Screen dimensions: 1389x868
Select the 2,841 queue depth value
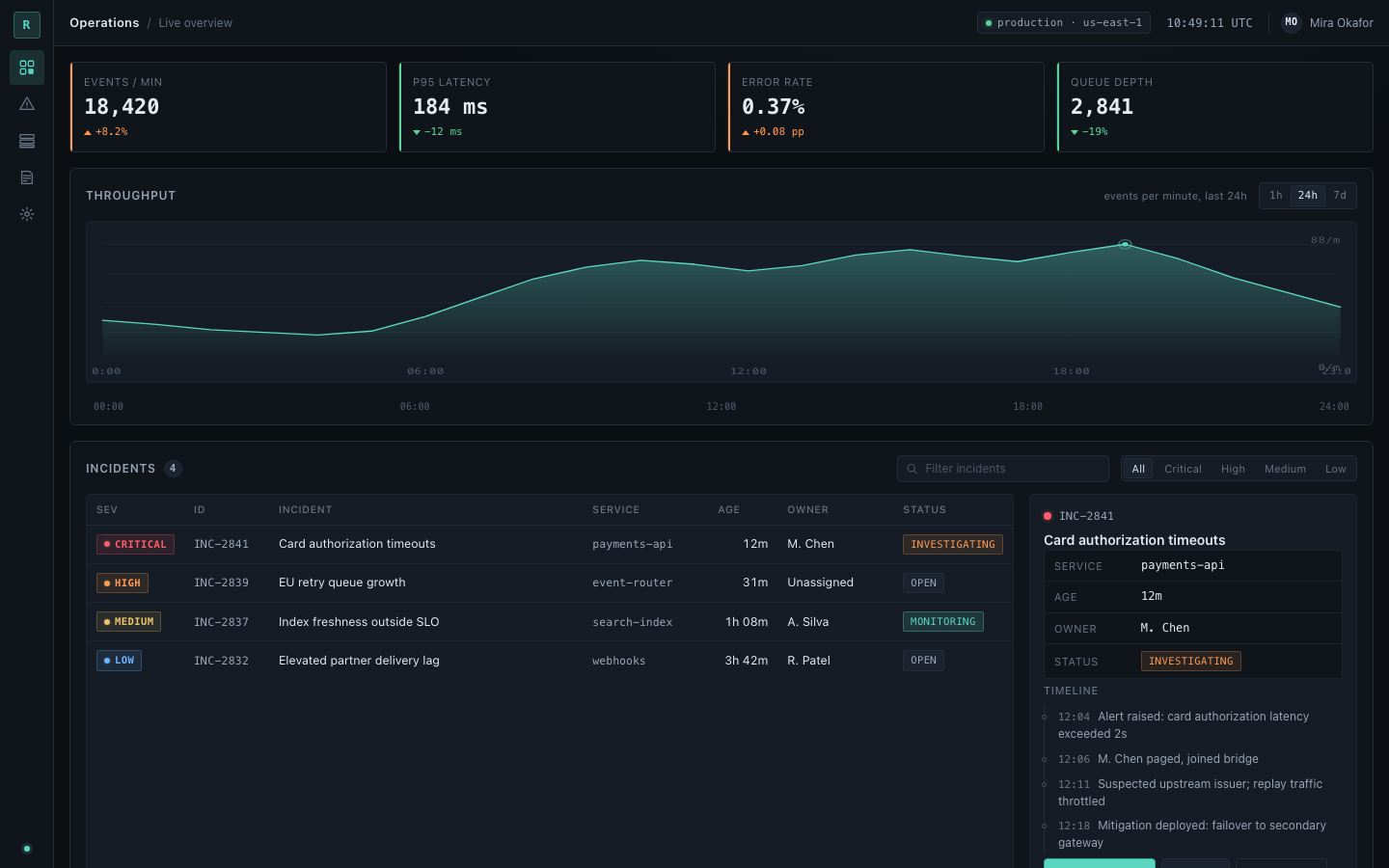[x=1102, y=106]
